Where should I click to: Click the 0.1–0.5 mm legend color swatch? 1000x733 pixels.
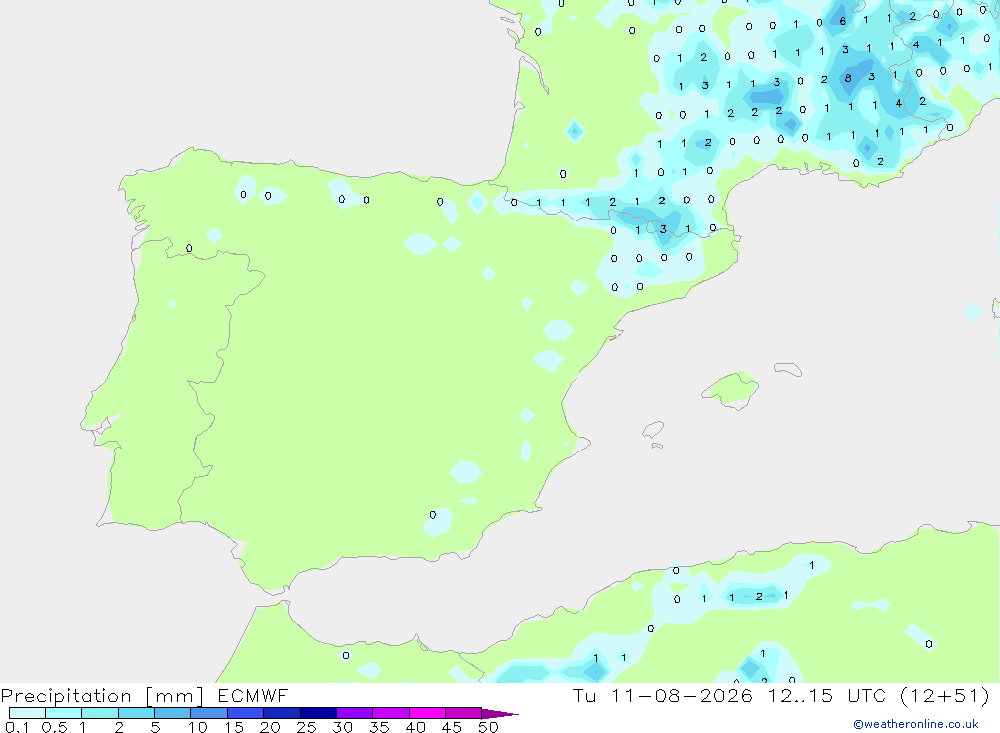click(27, 713)
